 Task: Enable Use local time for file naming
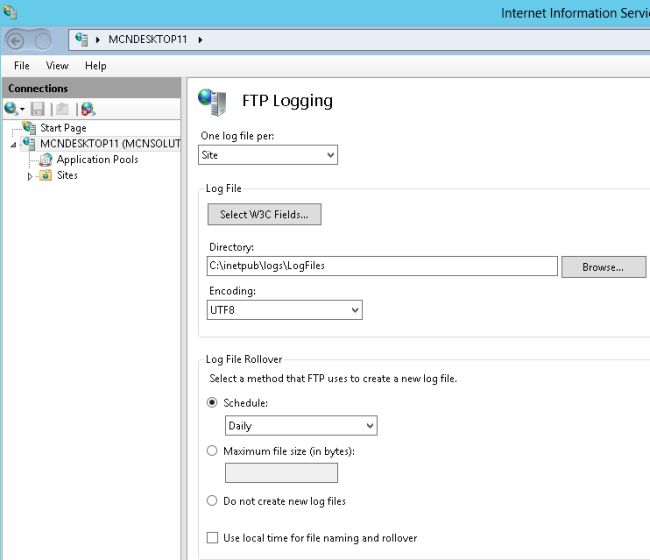point(212,538)
